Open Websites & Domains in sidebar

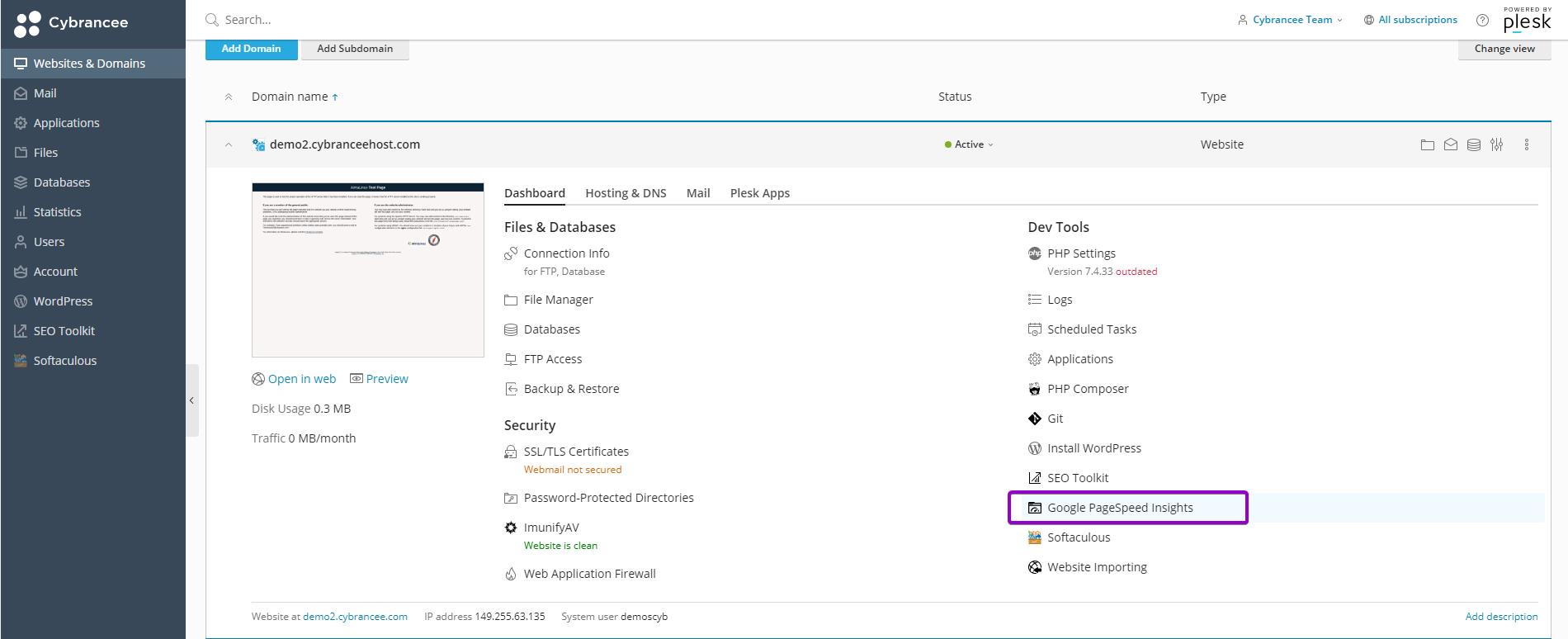click(93, 64)
